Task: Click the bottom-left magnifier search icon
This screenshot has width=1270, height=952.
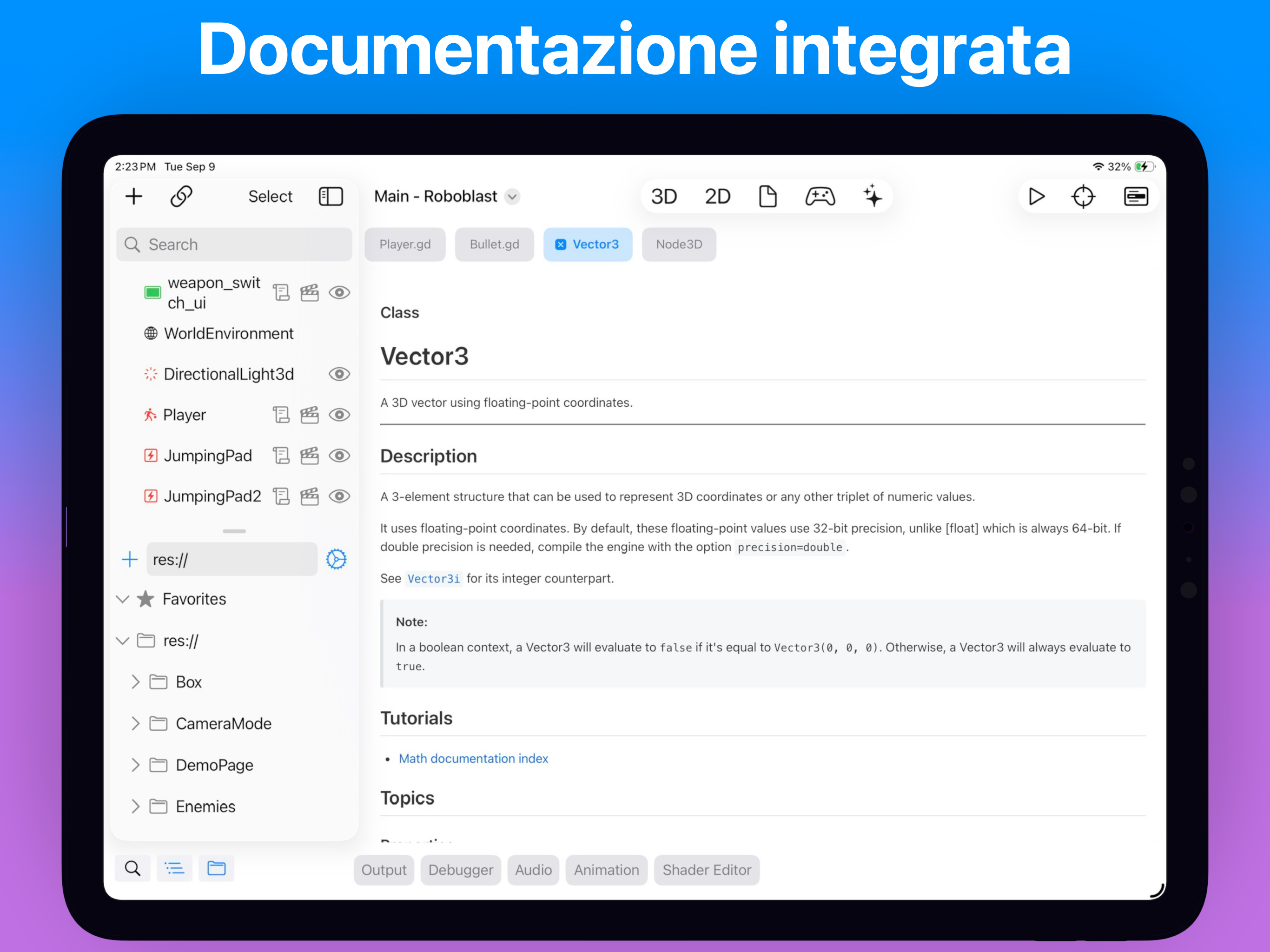Action: coord(132,868)
